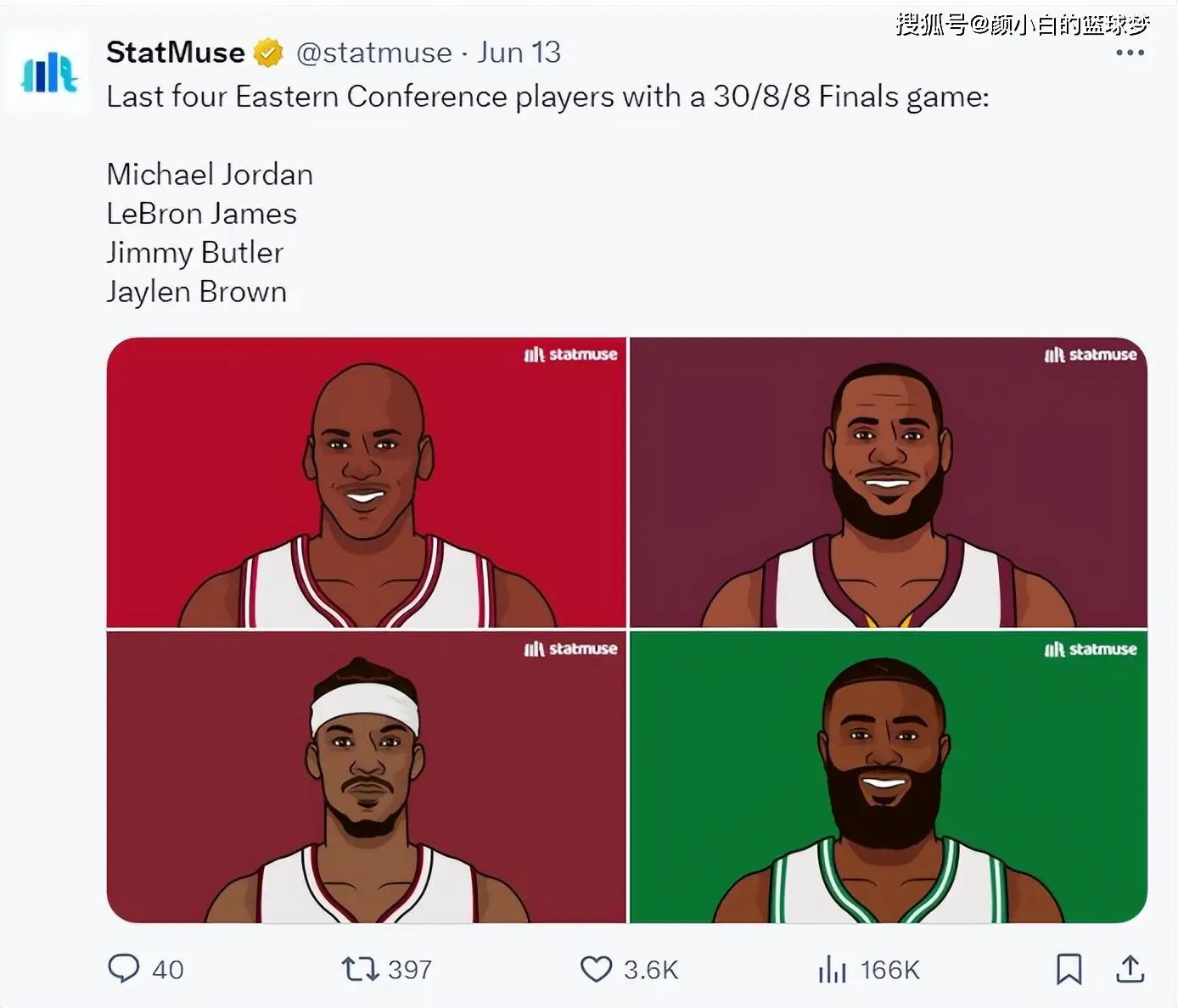Click the gold verified badge
Viewport: 1178px width, 1008px height.
[268, 53]
